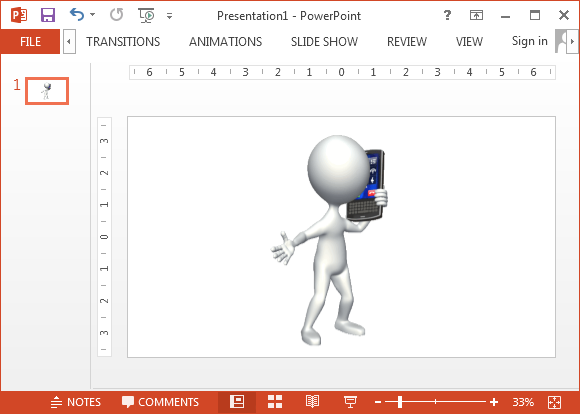This screenshot has width=580, height=414.
Task: Toggle the NOTES pane
Action: click(x=75, y=402)
